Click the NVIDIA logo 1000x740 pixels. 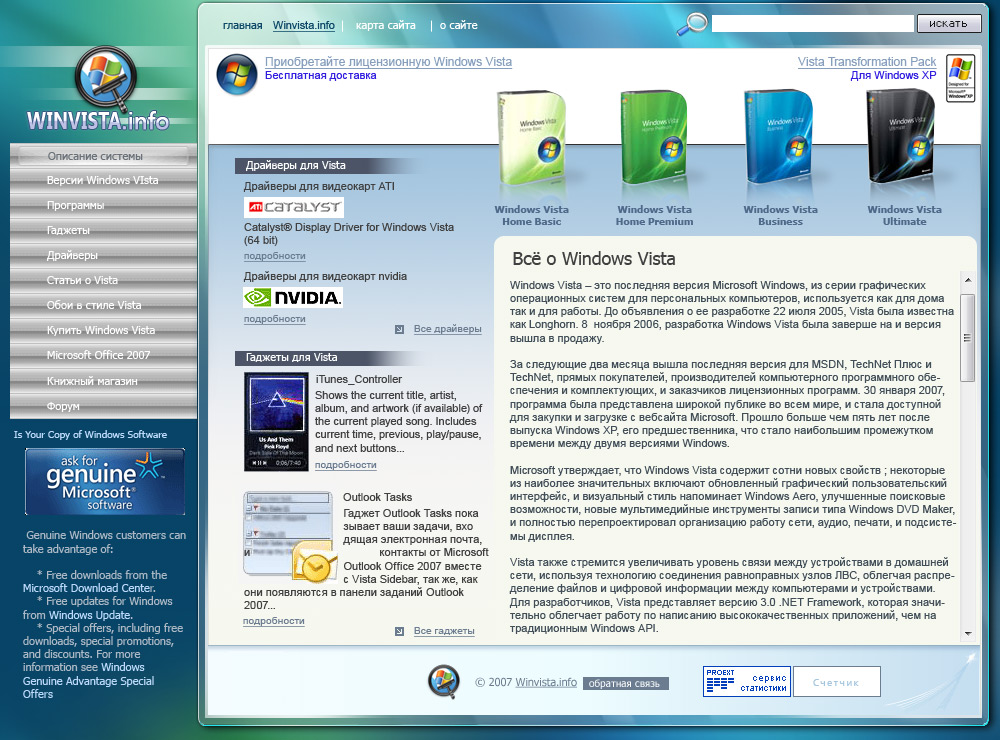(x=292, y=297)
